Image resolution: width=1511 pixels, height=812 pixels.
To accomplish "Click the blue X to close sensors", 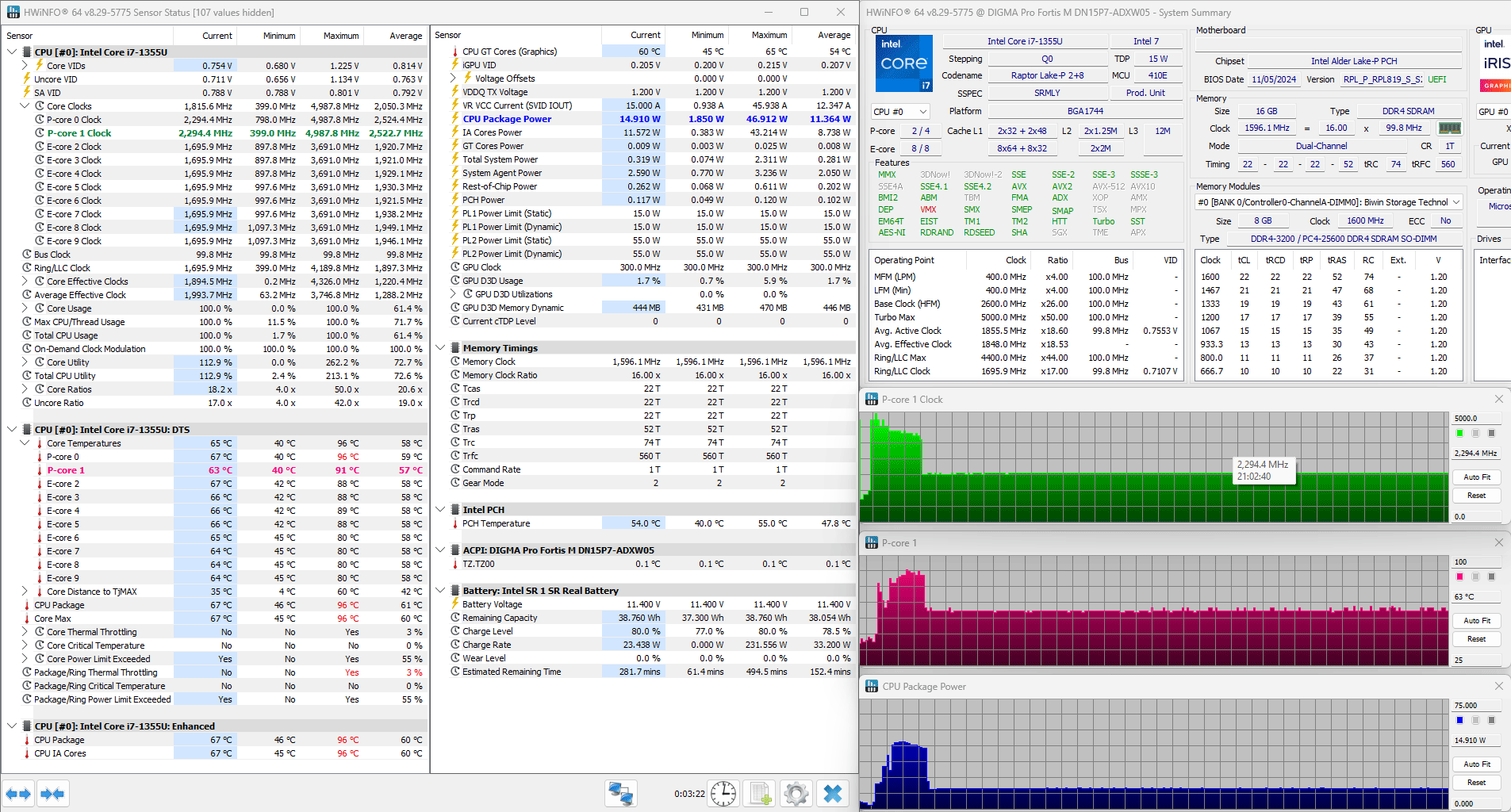I will pos(833,793).
